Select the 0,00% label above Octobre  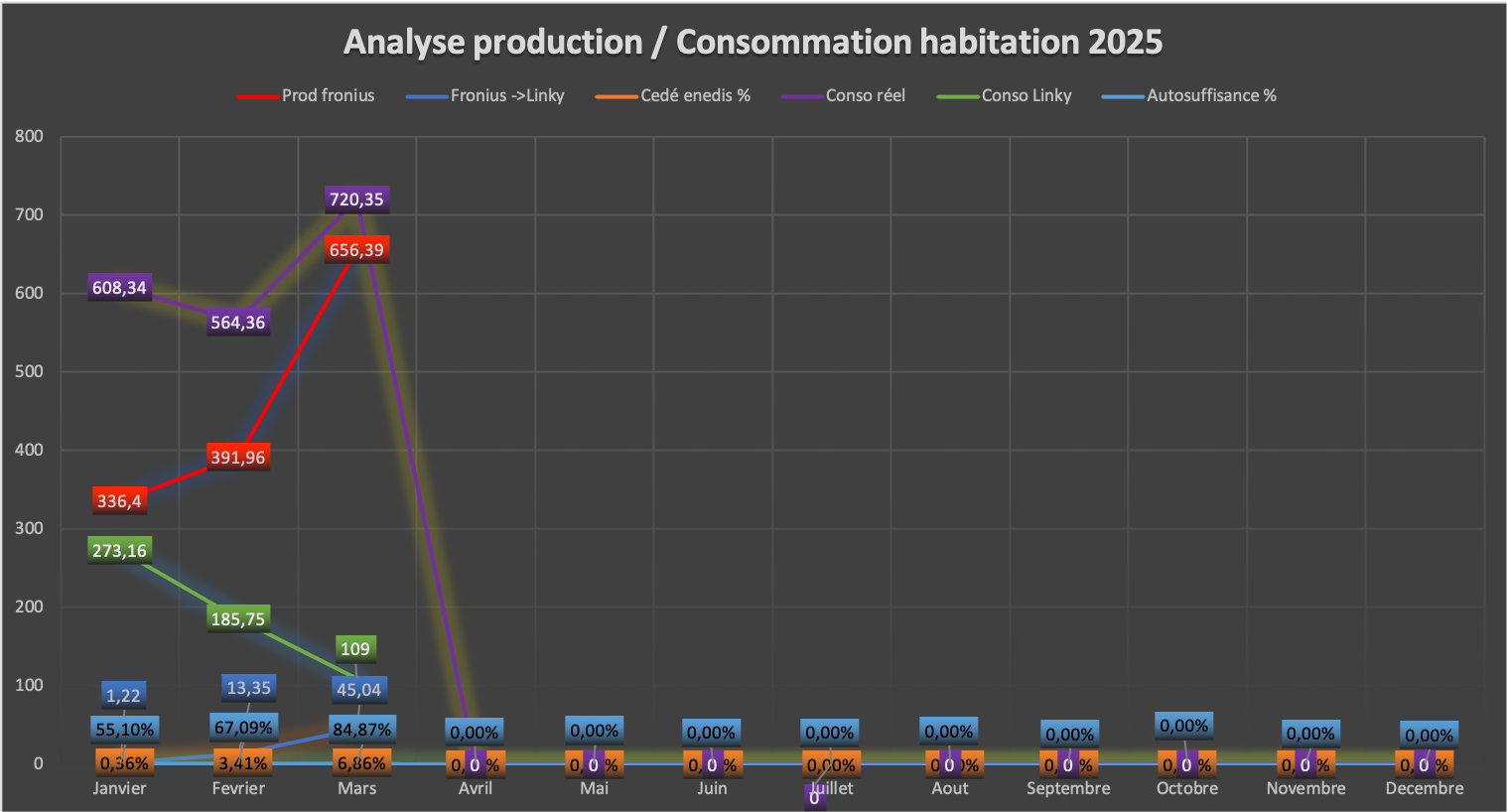coord(1184,726)
